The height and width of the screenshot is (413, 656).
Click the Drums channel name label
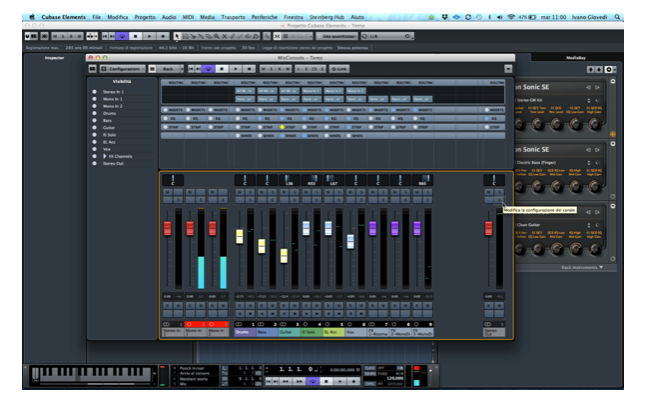245,332
